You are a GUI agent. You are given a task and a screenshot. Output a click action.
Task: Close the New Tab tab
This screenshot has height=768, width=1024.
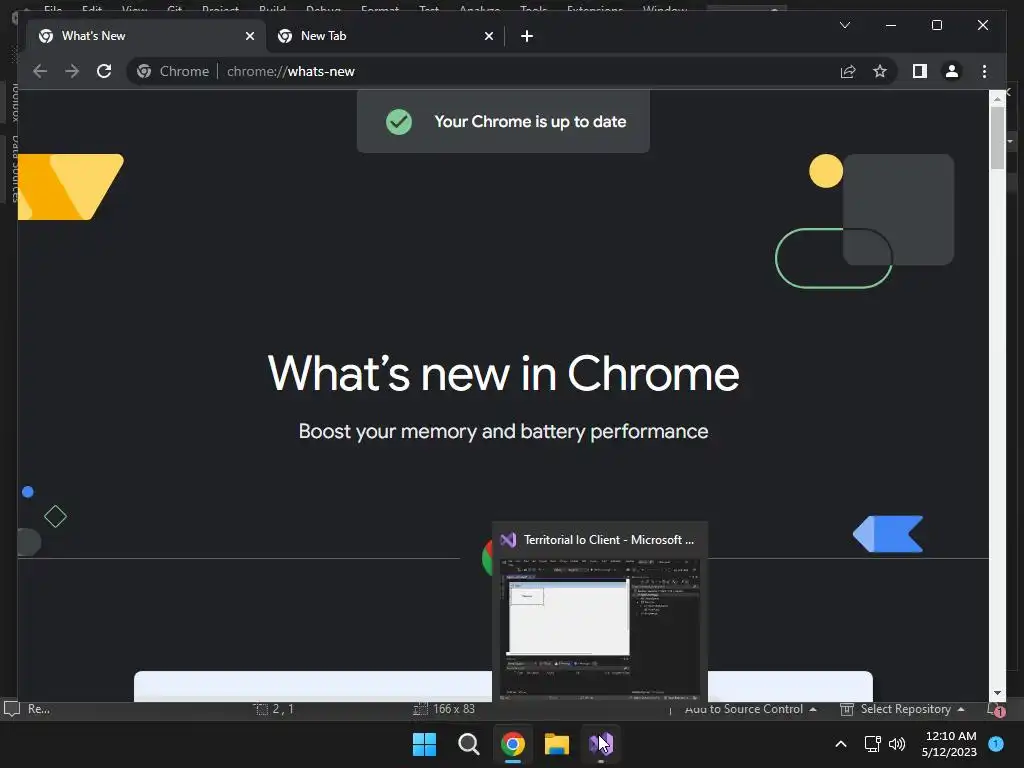coord(488,36)
